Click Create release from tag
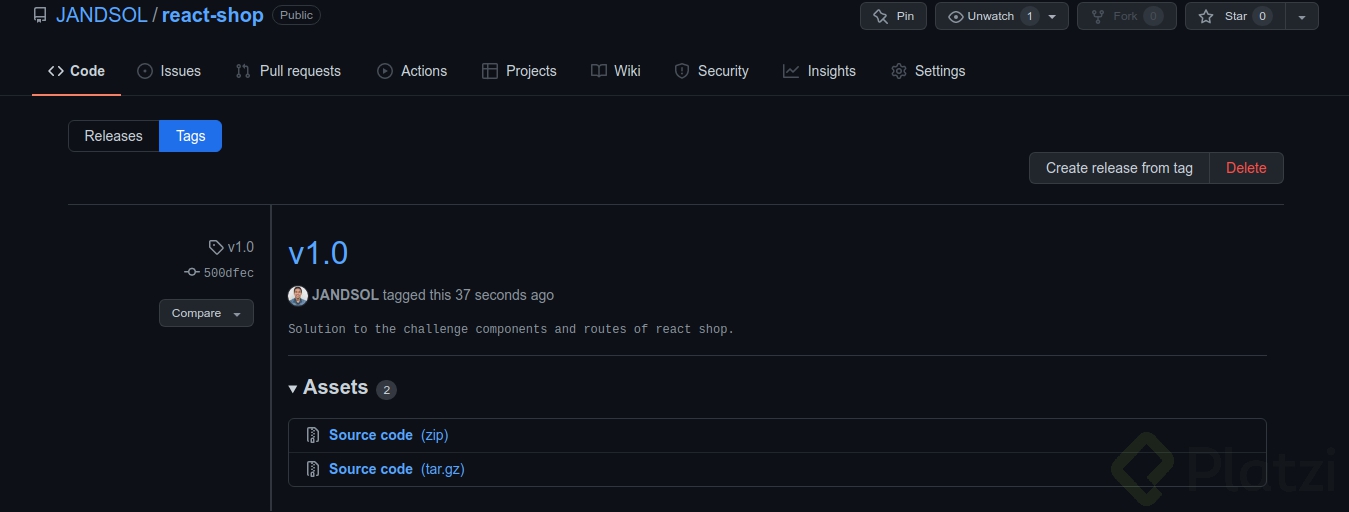This screenshot has height=512, width=1349. pyautogui.click(x=1119, y=168)
